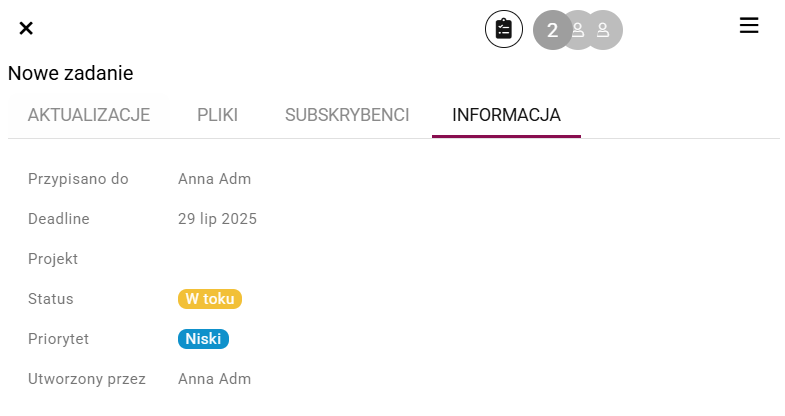Click the middle subscriber avatar icon
The image size is (785, 416).
point(579,30)
